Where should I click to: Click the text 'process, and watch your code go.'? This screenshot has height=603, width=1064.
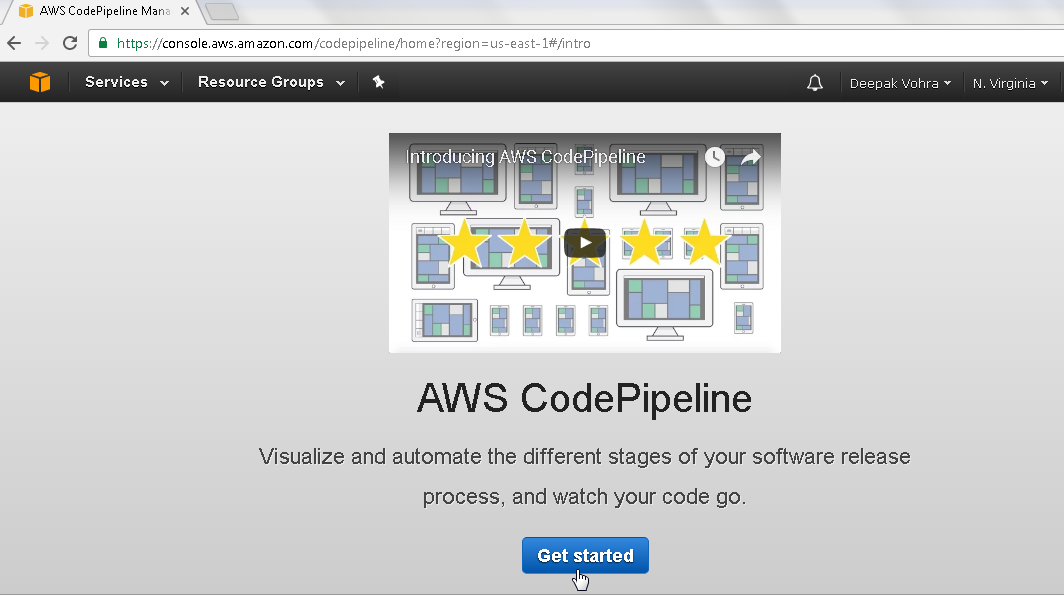584,497
